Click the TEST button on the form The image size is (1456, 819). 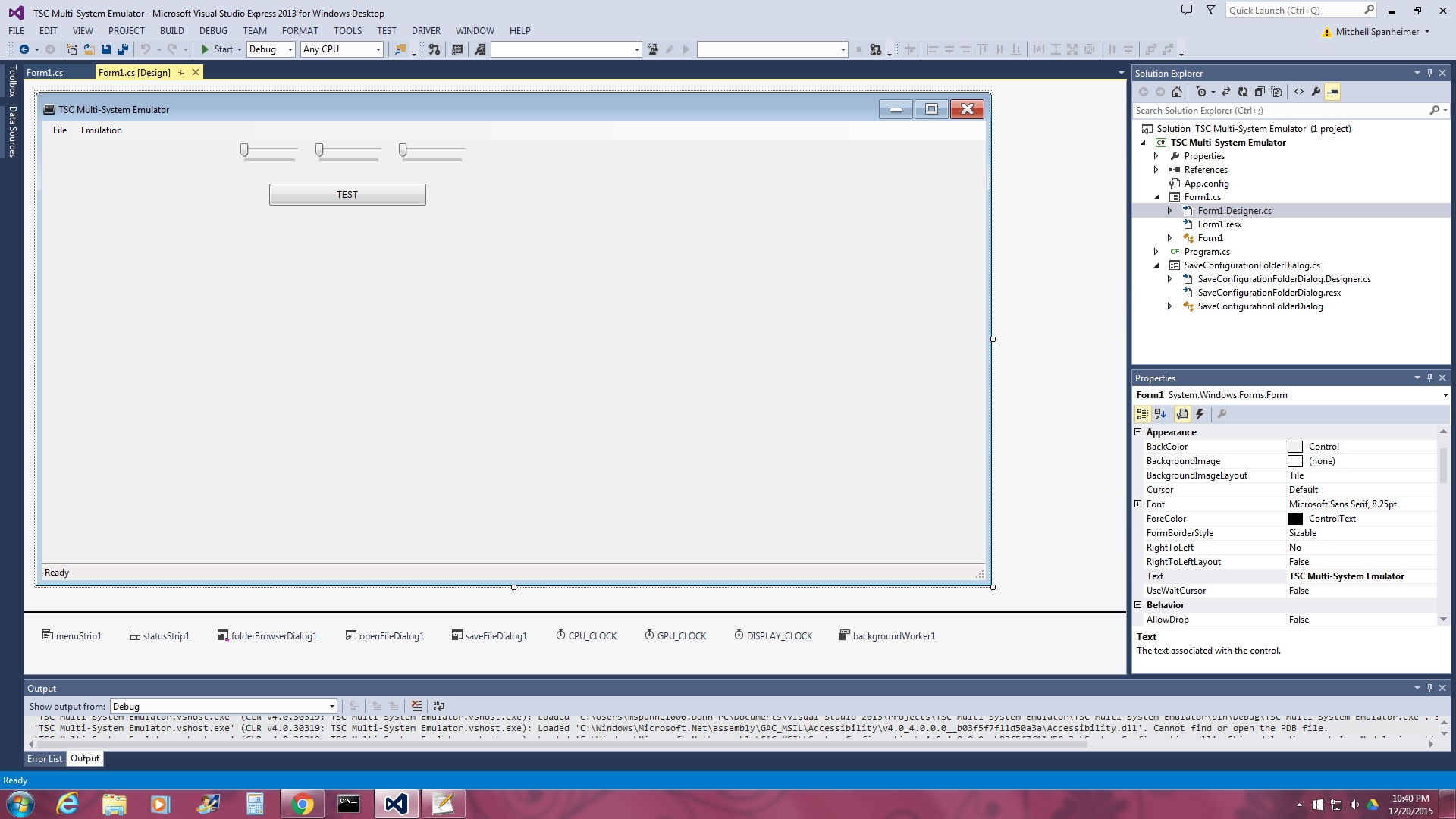tap(347, 194)
